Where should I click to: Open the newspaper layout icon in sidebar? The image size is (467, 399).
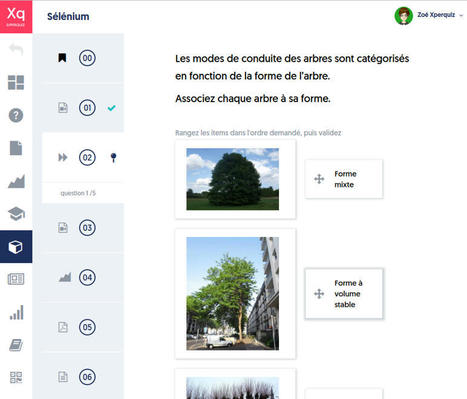coord(16,279)
